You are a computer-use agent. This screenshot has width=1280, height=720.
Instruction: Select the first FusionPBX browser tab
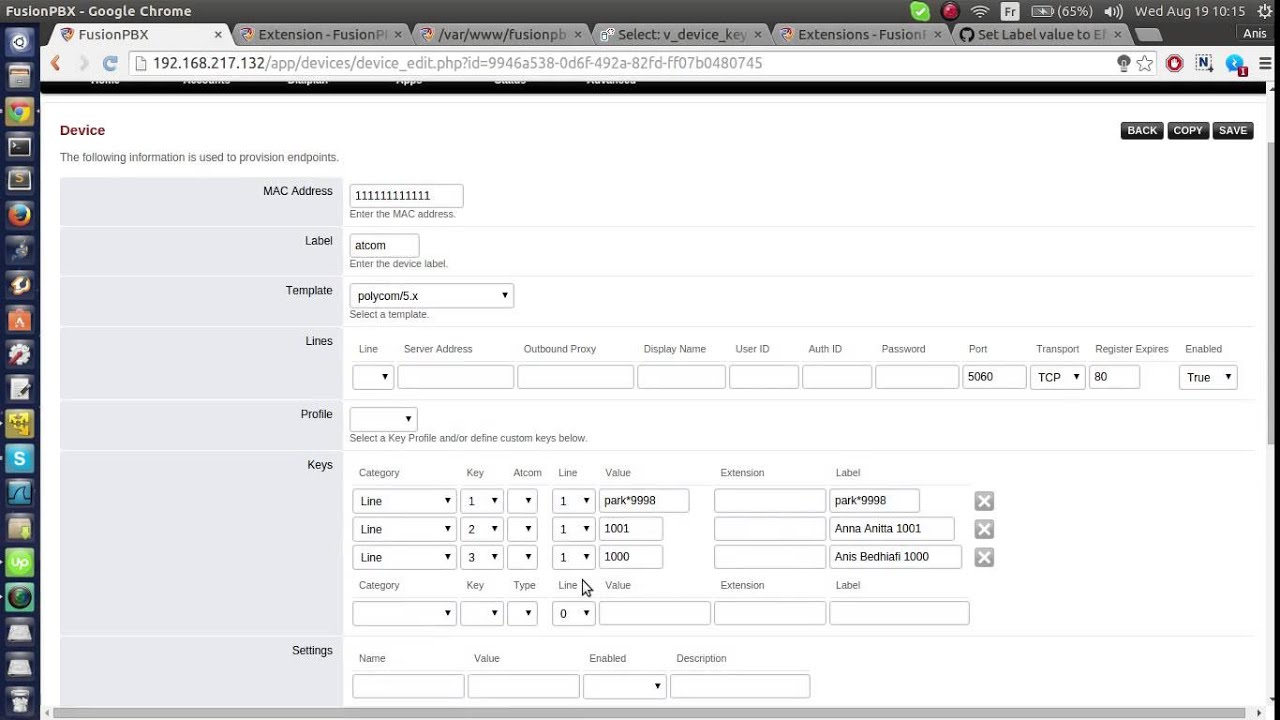coord(141,34)
